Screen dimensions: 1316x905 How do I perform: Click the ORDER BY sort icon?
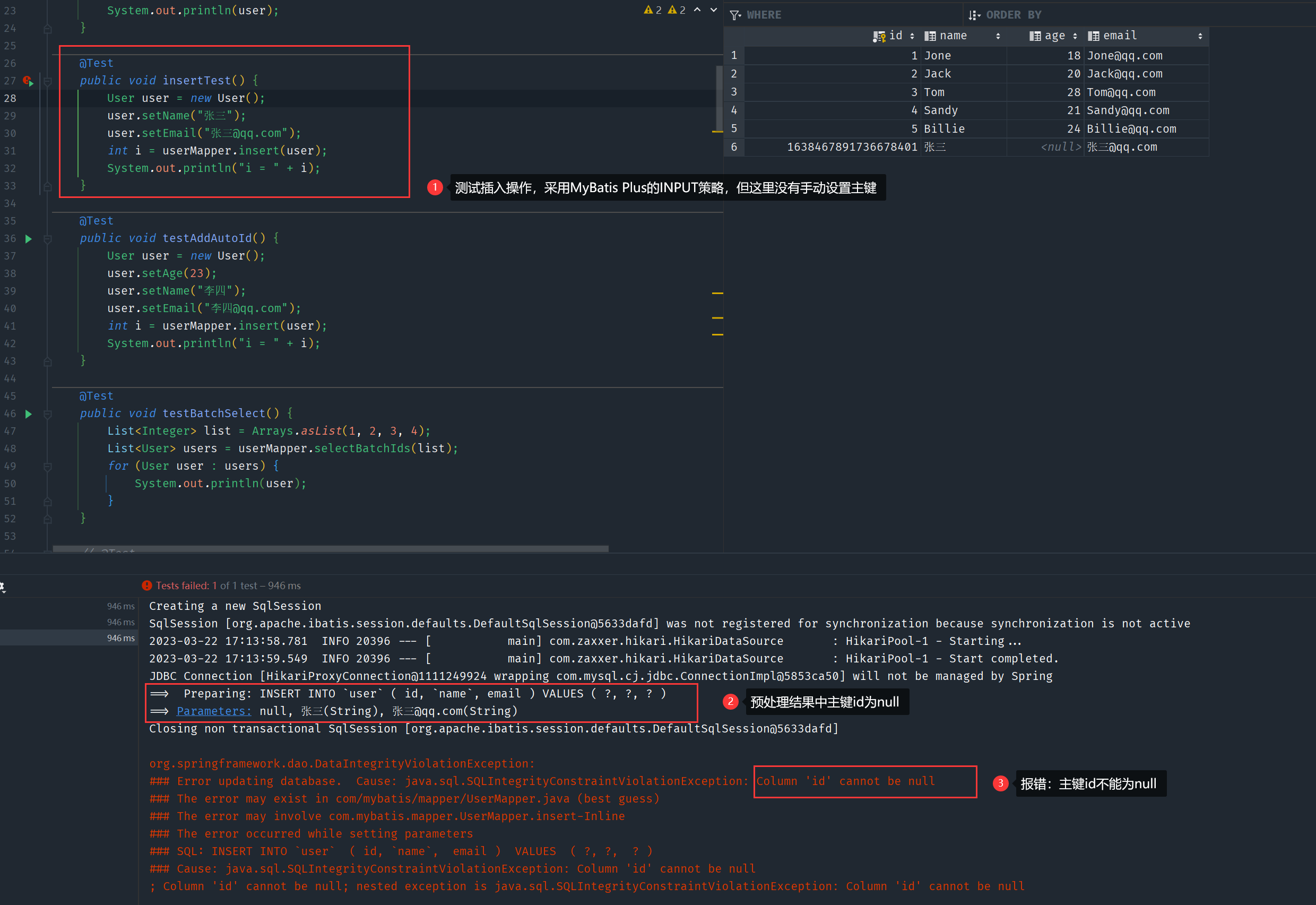pyautogui.click(x=974, y=15)
